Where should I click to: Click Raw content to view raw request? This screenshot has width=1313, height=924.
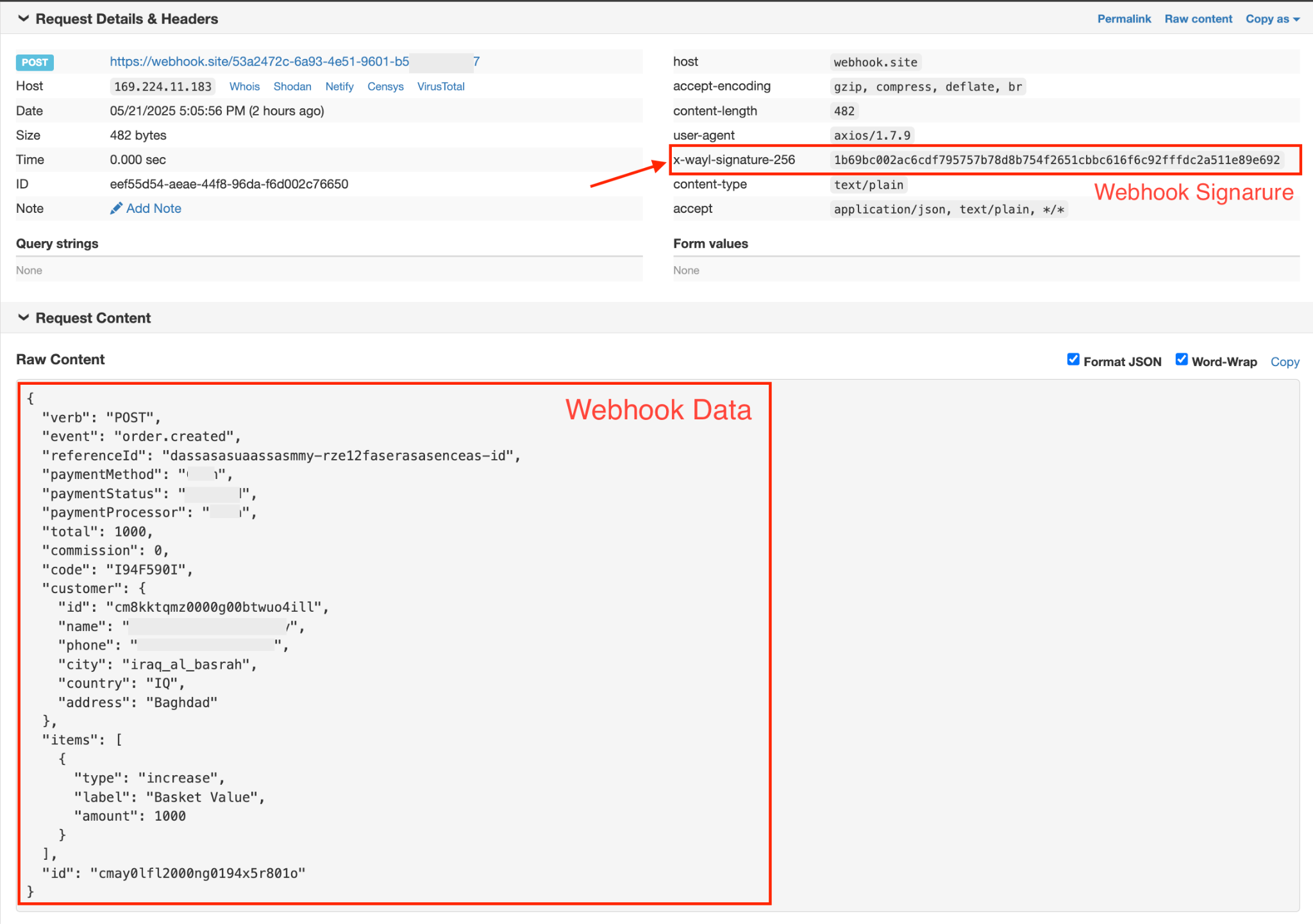point(1198,18)
